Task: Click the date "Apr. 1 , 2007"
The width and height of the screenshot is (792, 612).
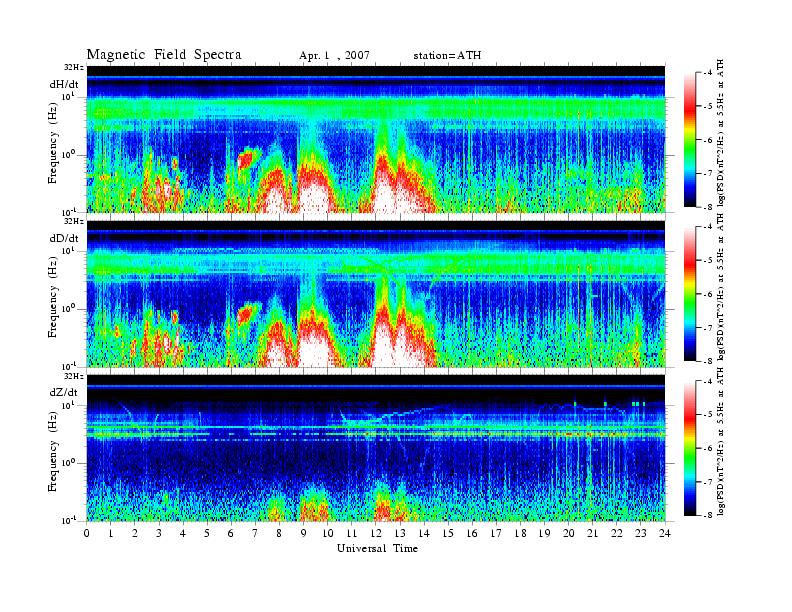Action: 334,56
